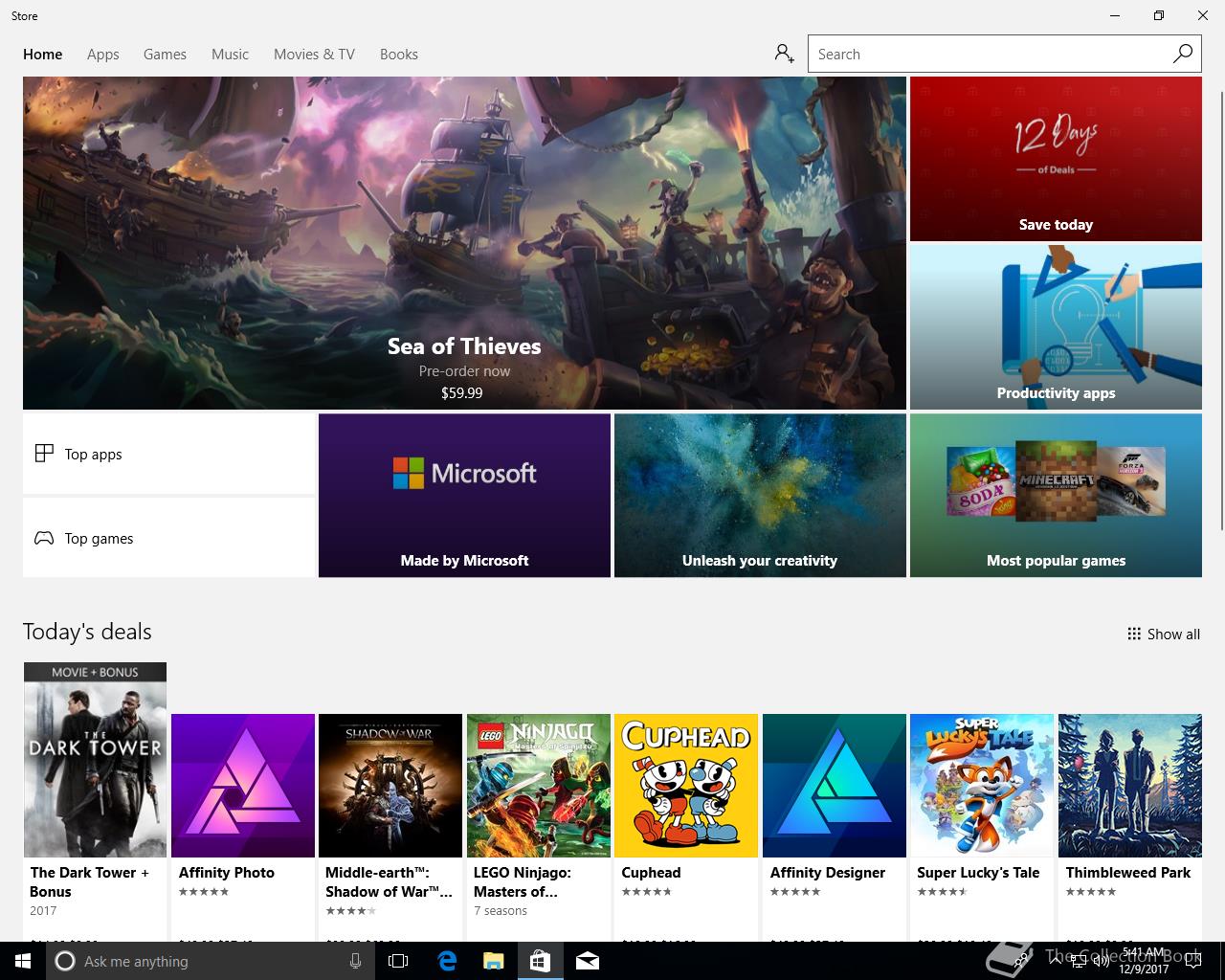This screenshot has height=980, width=1225.
Task: Click the Cuphead star rating
Action: tap(647, 892)
